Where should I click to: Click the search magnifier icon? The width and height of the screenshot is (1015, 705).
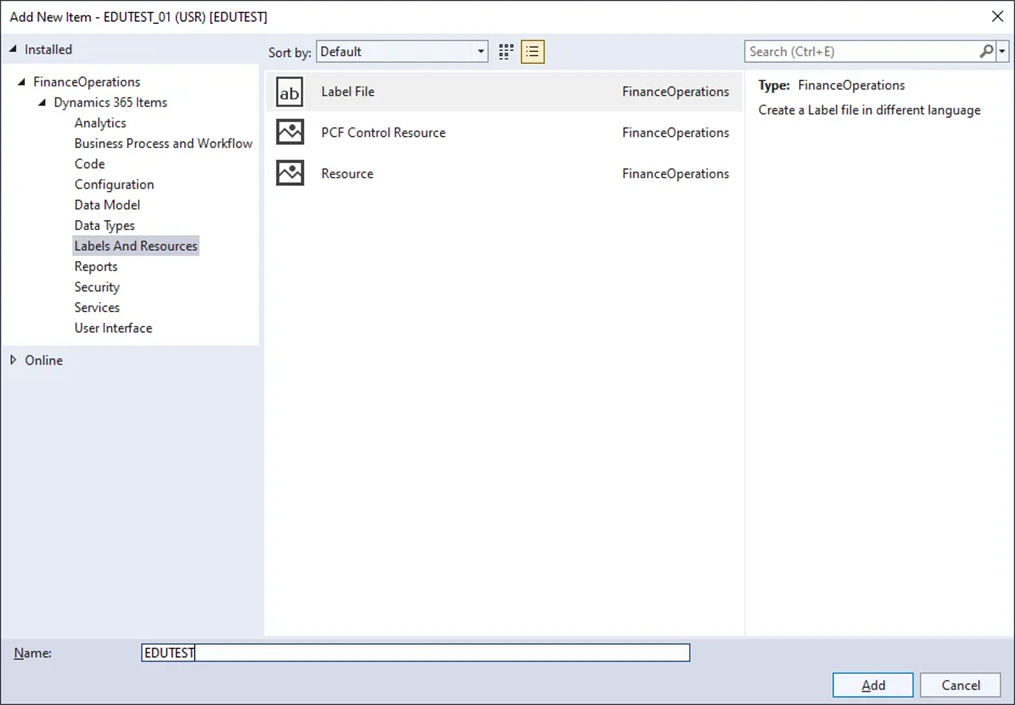[987, 51]
